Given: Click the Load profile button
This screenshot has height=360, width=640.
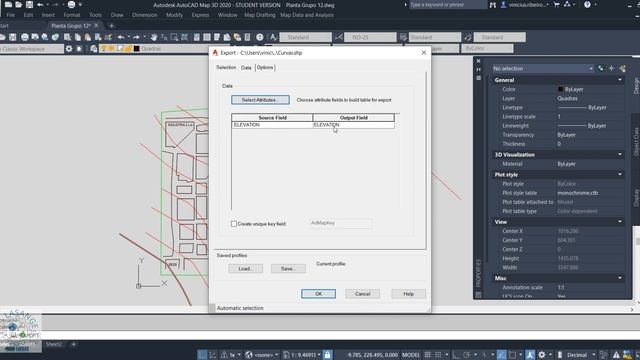Looking at the screenshot, I should (245, 269).
